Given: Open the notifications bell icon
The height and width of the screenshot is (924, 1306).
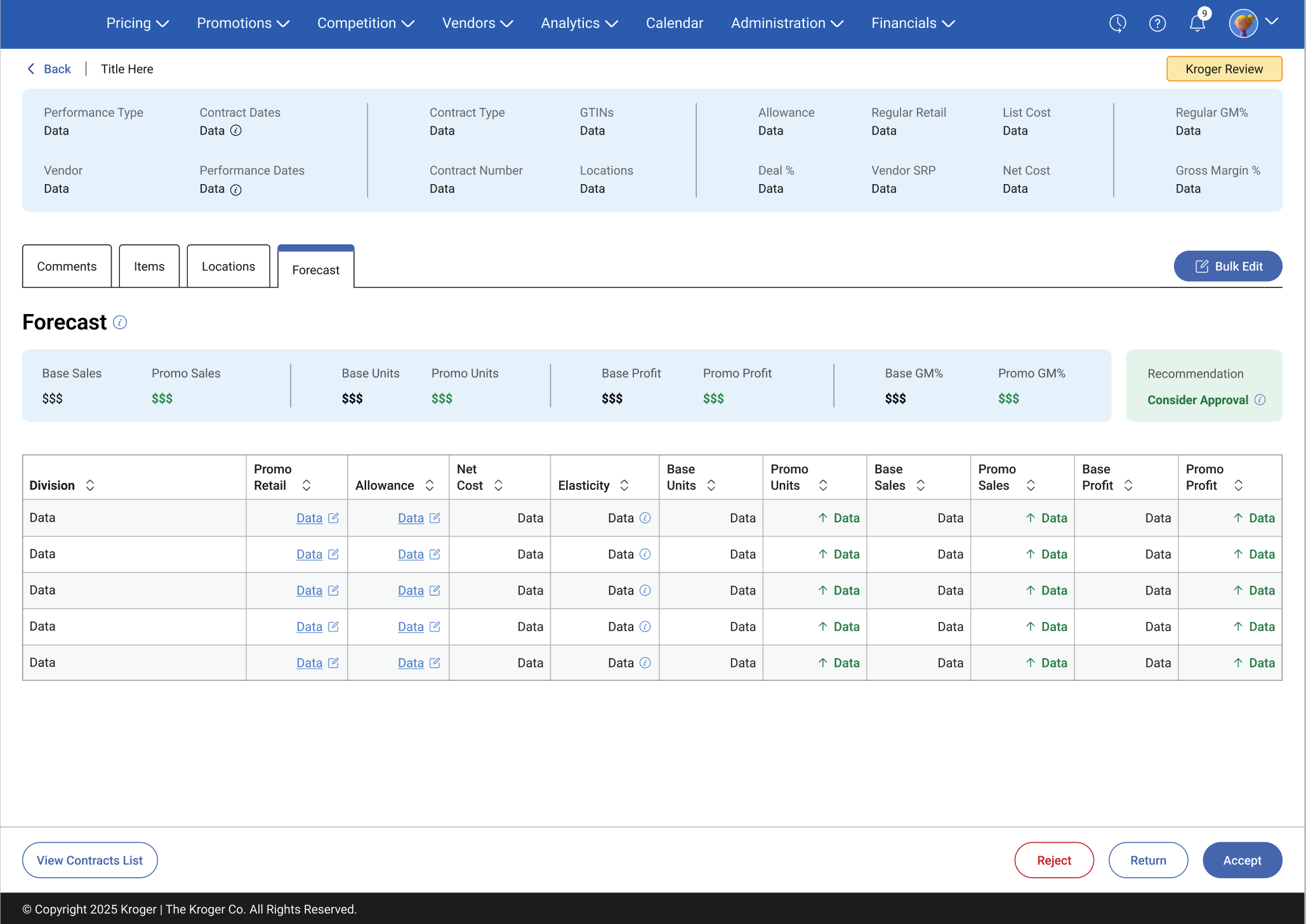Looking at the screenshot, I should [1197, 23].
